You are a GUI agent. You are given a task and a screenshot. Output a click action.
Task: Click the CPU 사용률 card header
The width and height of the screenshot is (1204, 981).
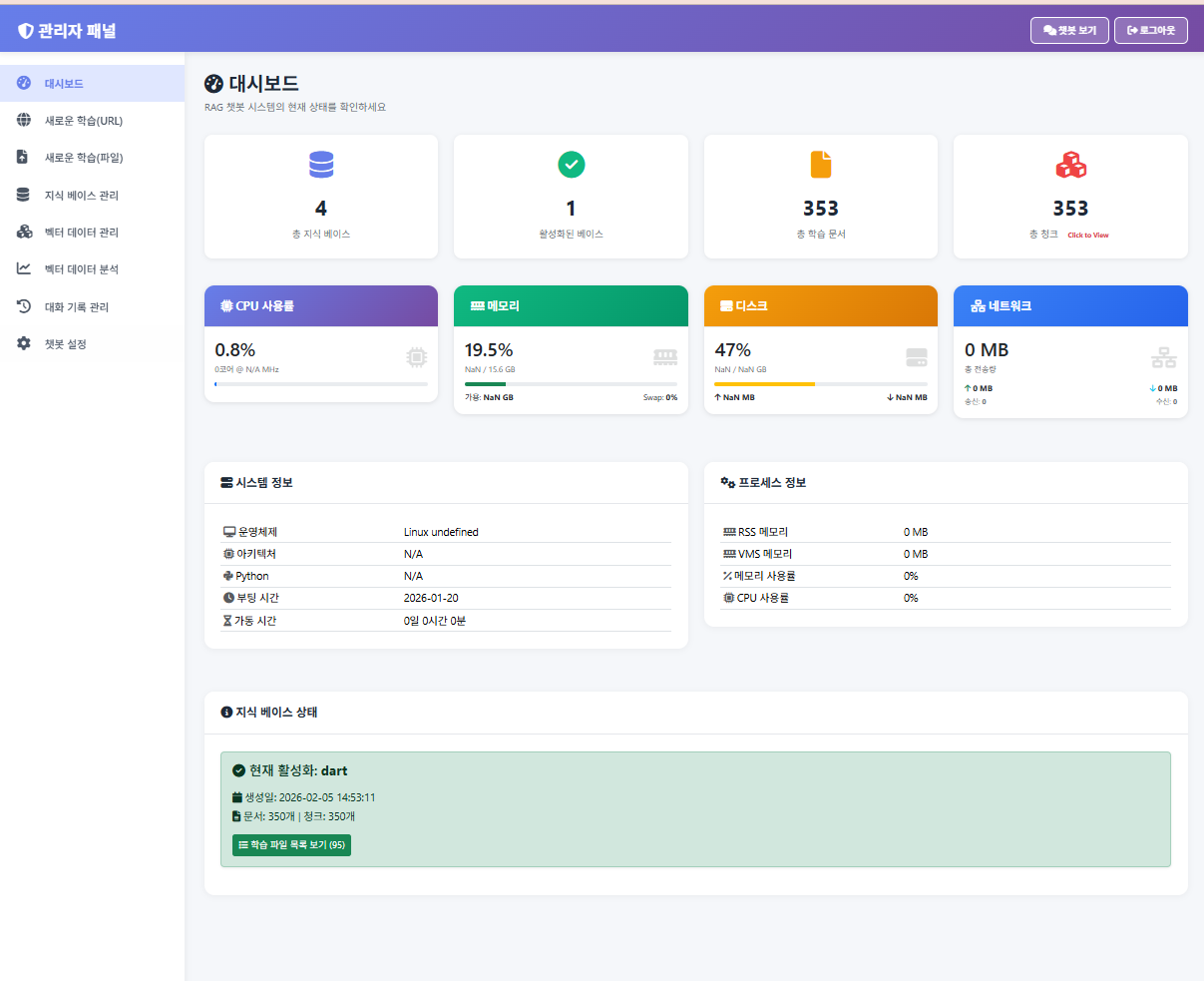[321, 306]
